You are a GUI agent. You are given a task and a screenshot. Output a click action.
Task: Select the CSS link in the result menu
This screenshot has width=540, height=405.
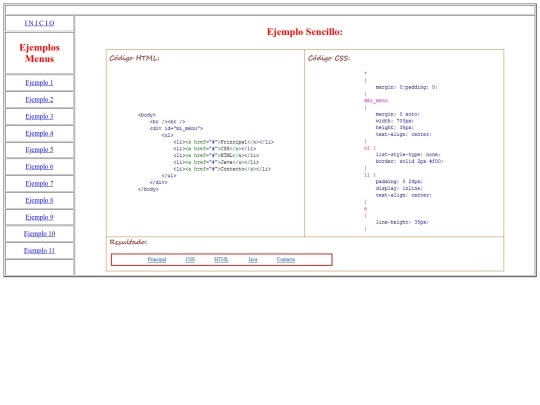coord(190,259)
